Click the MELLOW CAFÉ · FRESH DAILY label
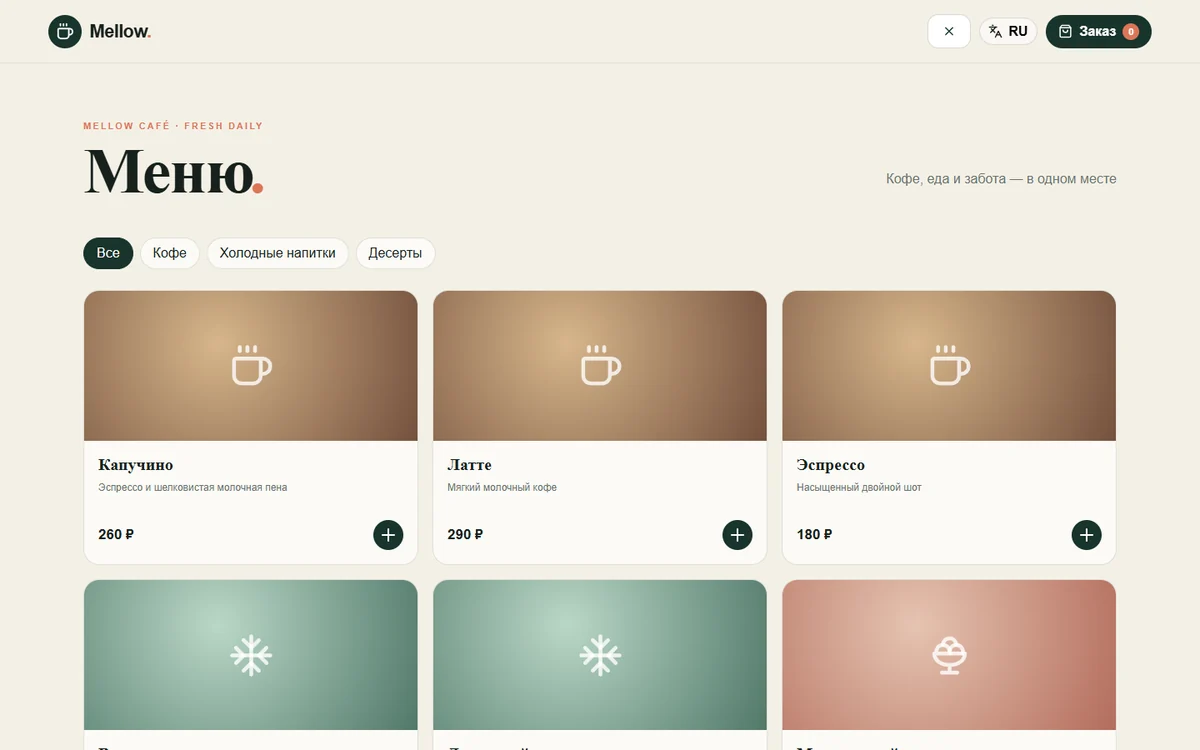Viewport: 1200px width, 750px height. (173, 126)
